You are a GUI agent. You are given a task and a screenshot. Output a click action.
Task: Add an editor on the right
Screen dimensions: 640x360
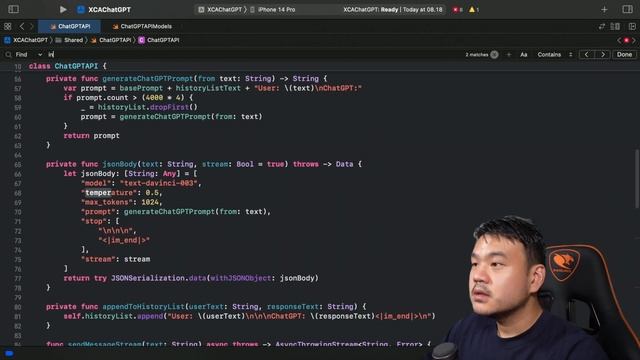632,27
